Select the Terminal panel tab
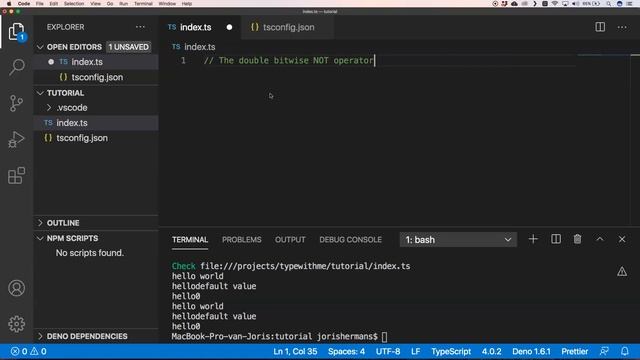This screenshot has width=640, height=360. pos(190,240)
